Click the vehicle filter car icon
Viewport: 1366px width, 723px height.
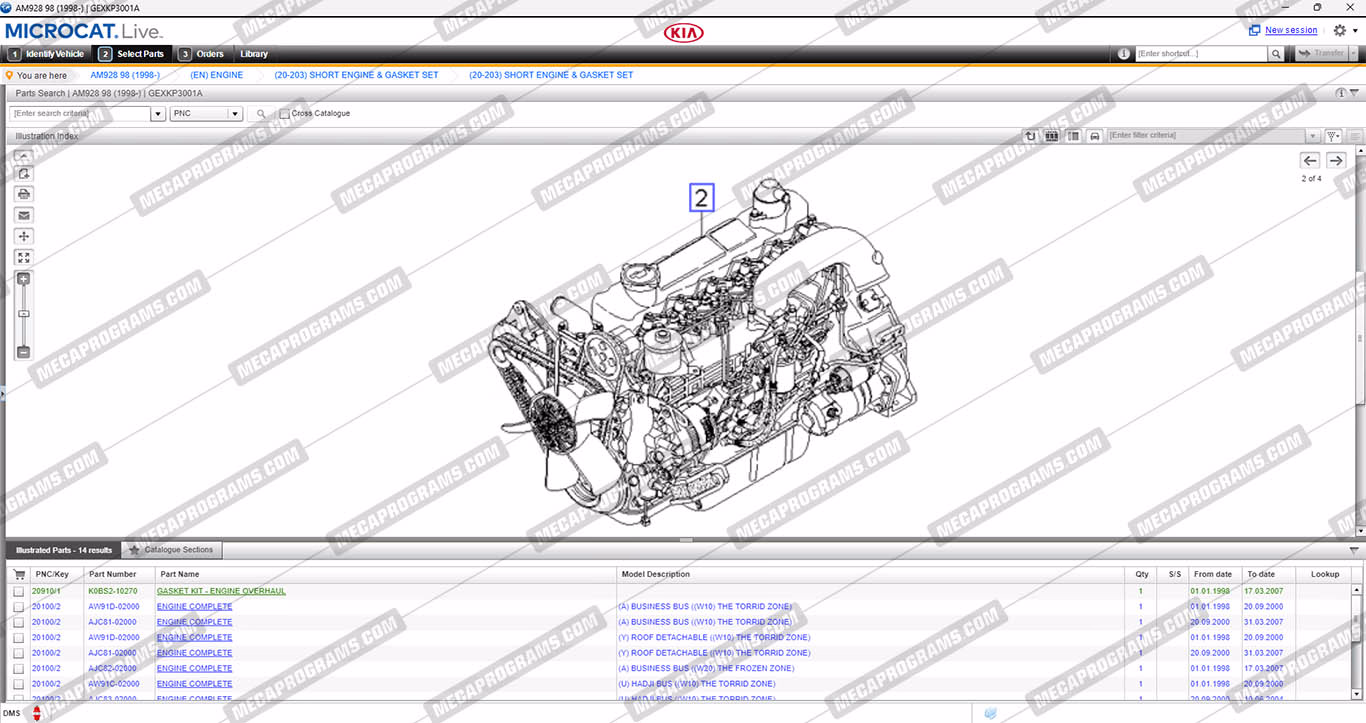point(1094,136)
